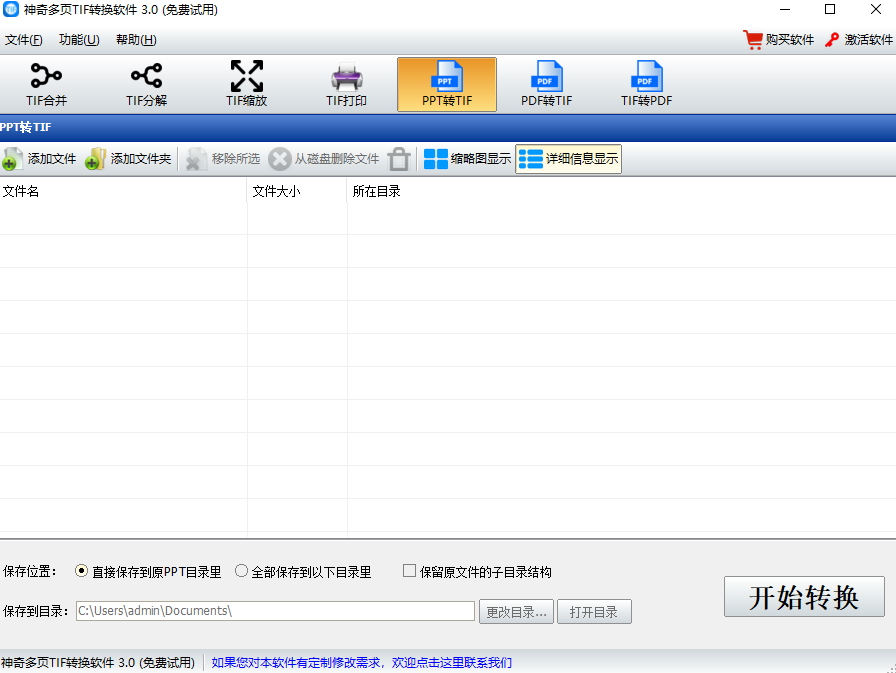Viewport: 896px width, 673px height.
Task: Click the 添加文件 add file button
Action: (40, 159)
